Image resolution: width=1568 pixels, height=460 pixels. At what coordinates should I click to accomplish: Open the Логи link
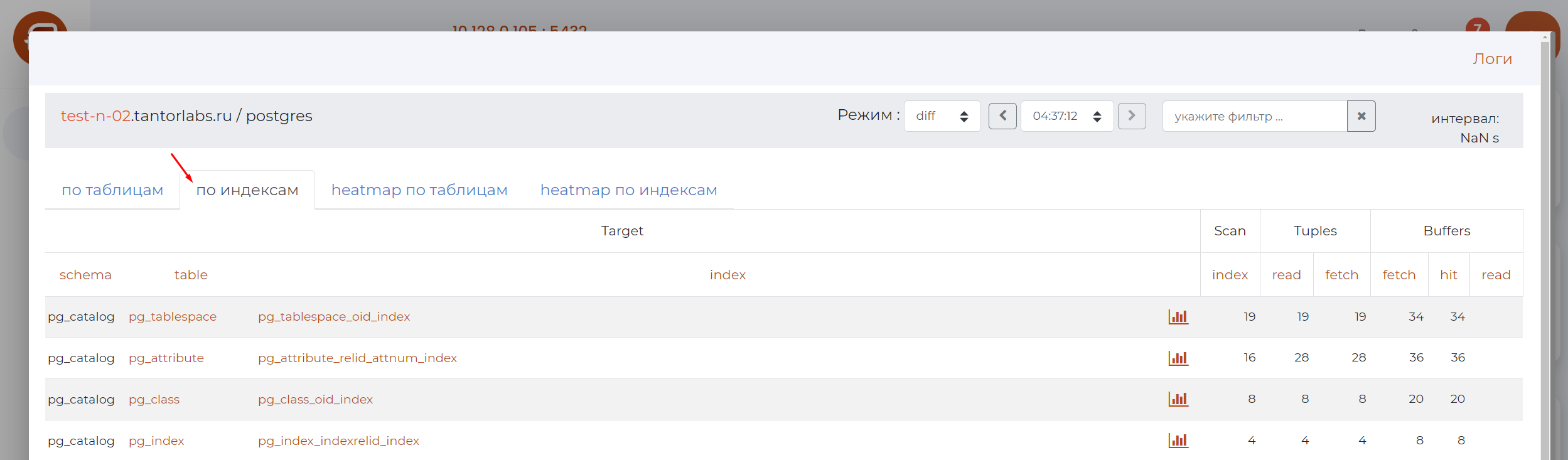point(1492,59)
